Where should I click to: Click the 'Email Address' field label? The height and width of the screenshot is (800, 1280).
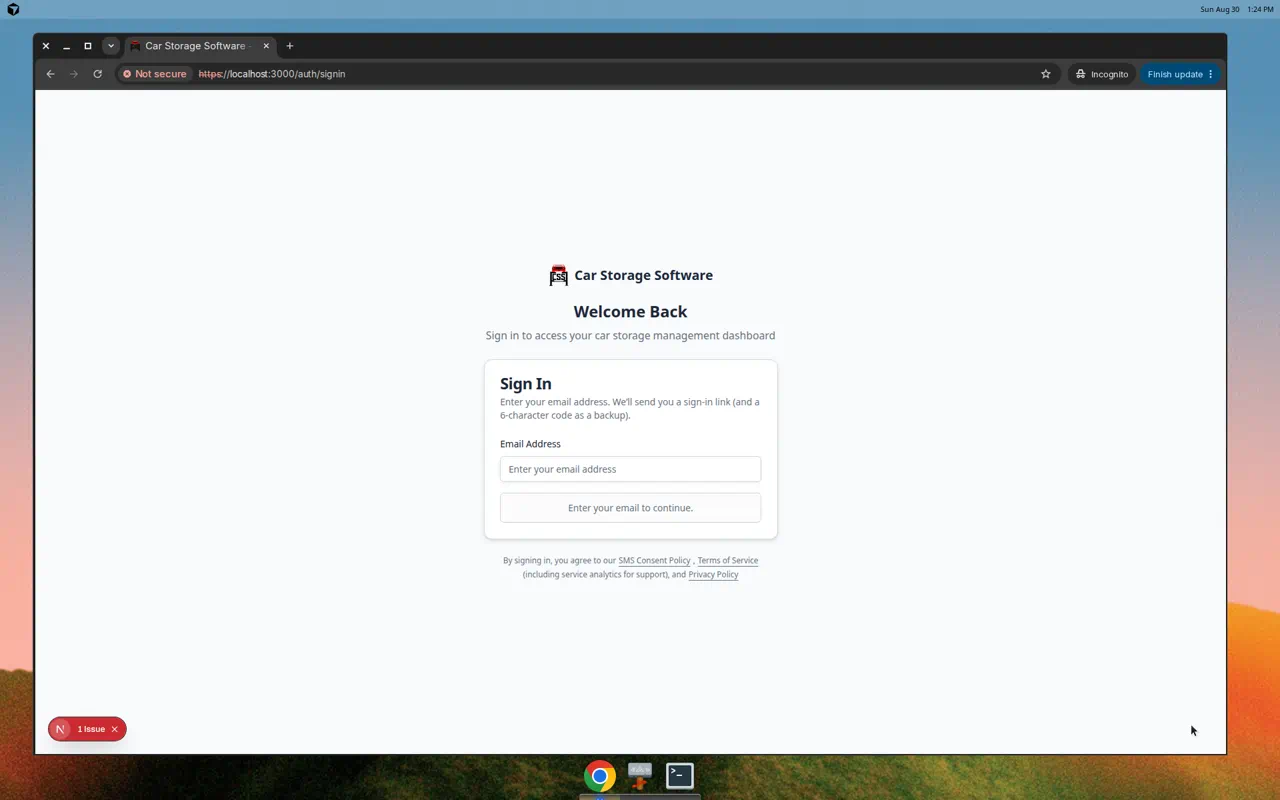[x=530, y=444]
